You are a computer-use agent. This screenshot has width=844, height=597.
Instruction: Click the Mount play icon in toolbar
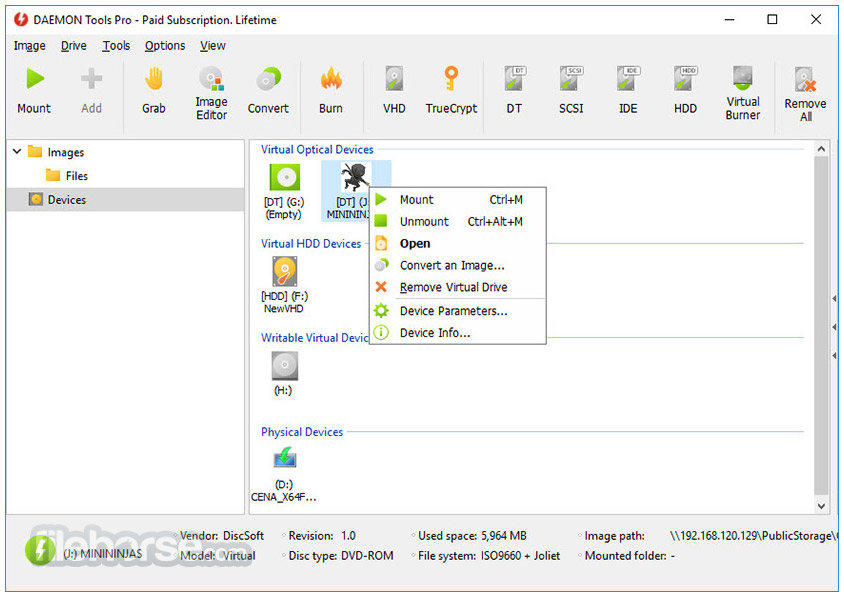pyautogui.click(x=35, y=79)
